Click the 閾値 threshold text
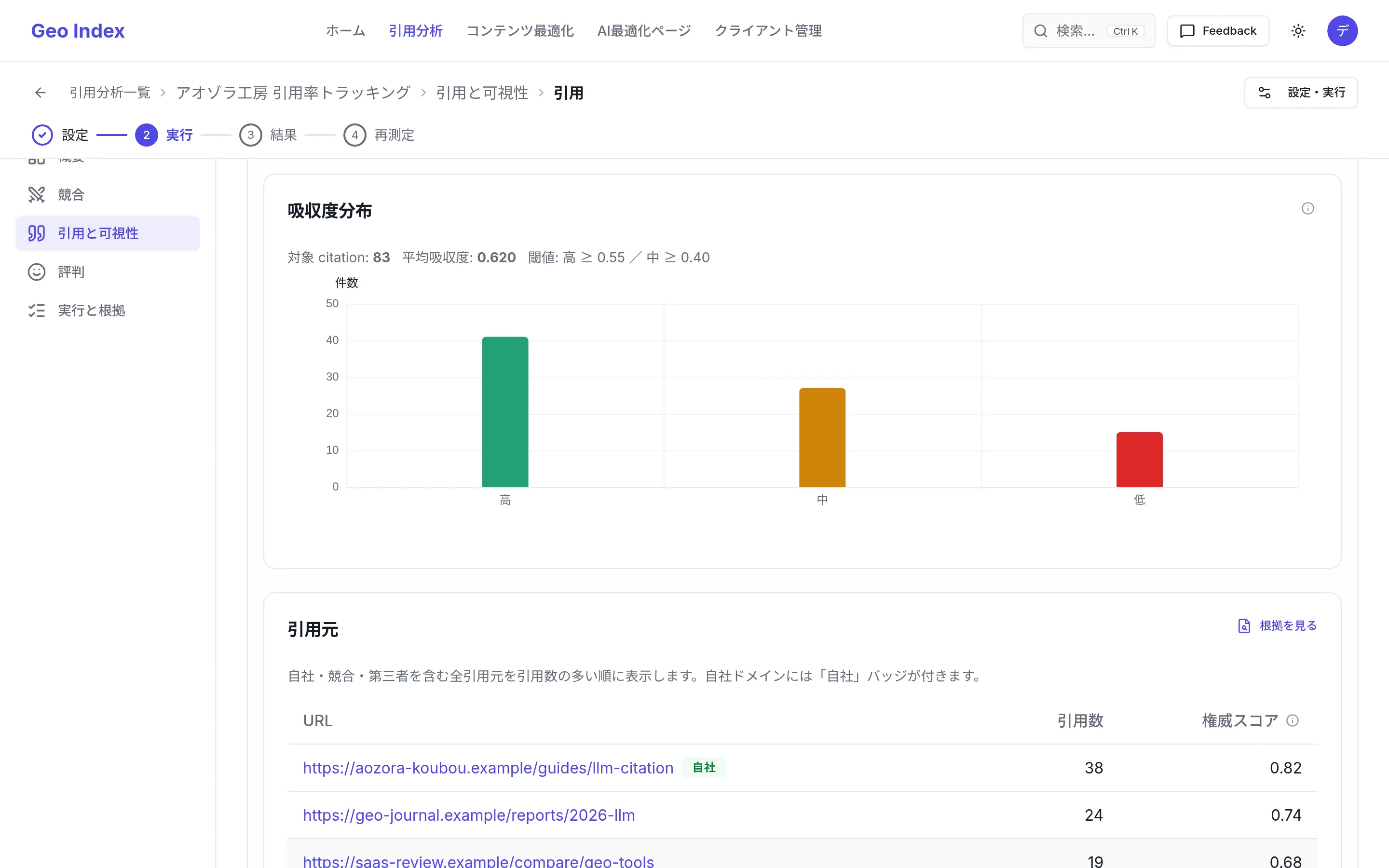Image resolution: width=1389 pixels, height=868 pixels. [619, 257]
